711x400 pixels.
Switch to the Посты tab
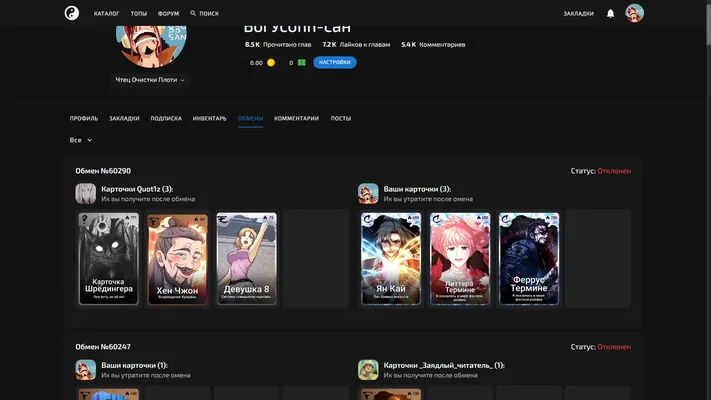[x=341, y=118]
